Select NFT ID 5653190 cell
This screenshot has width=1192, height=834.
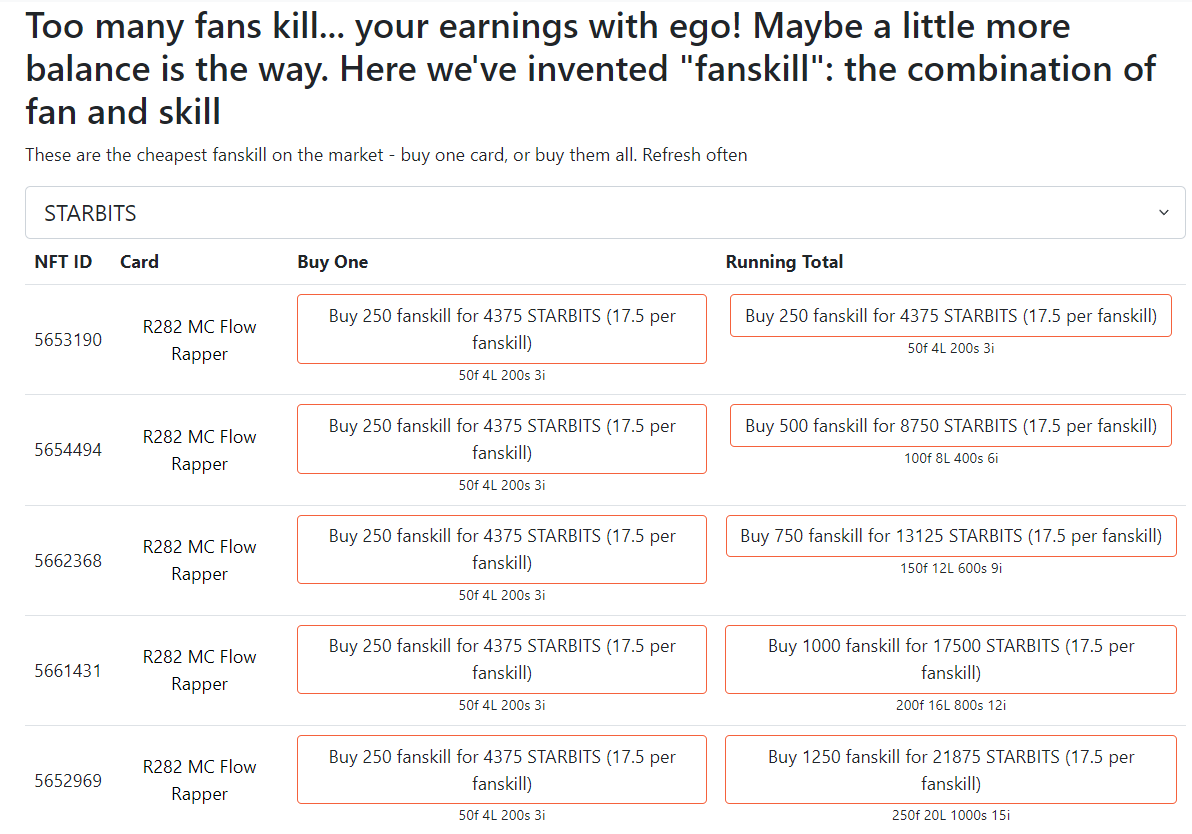[68, 340]
